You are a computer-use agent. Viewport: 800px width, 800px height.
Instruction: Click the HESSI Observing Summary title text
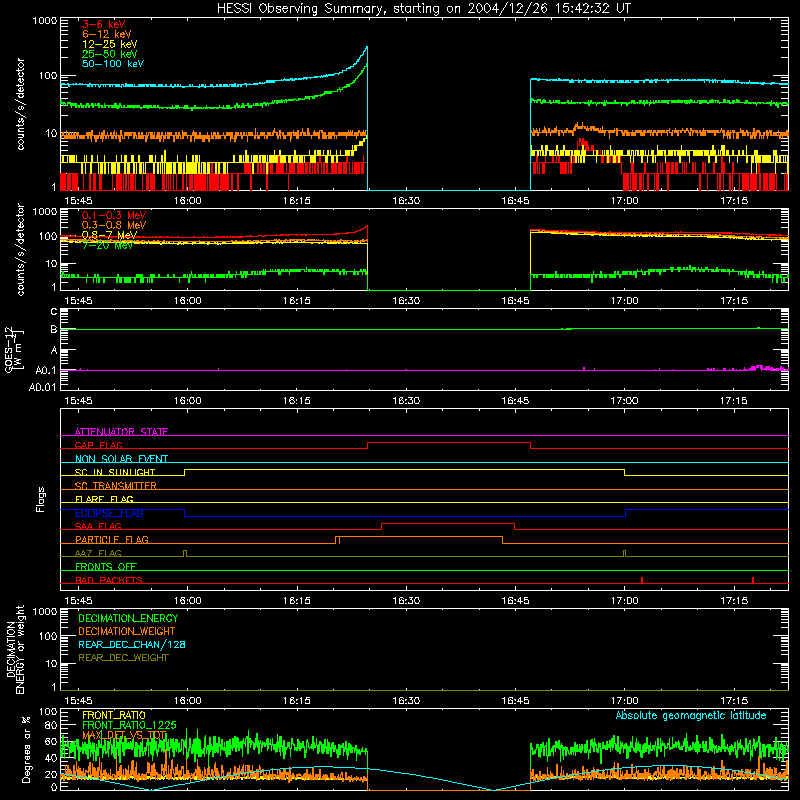point(423,9)
